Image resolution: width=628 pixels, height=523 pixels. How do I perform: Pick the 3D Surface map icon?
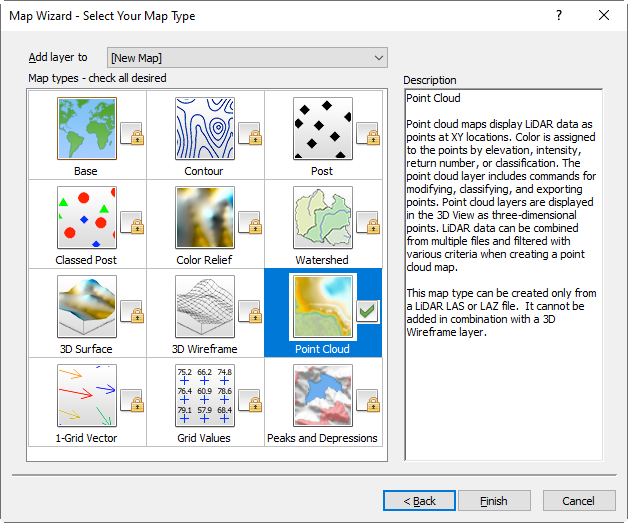pos(86,307)
